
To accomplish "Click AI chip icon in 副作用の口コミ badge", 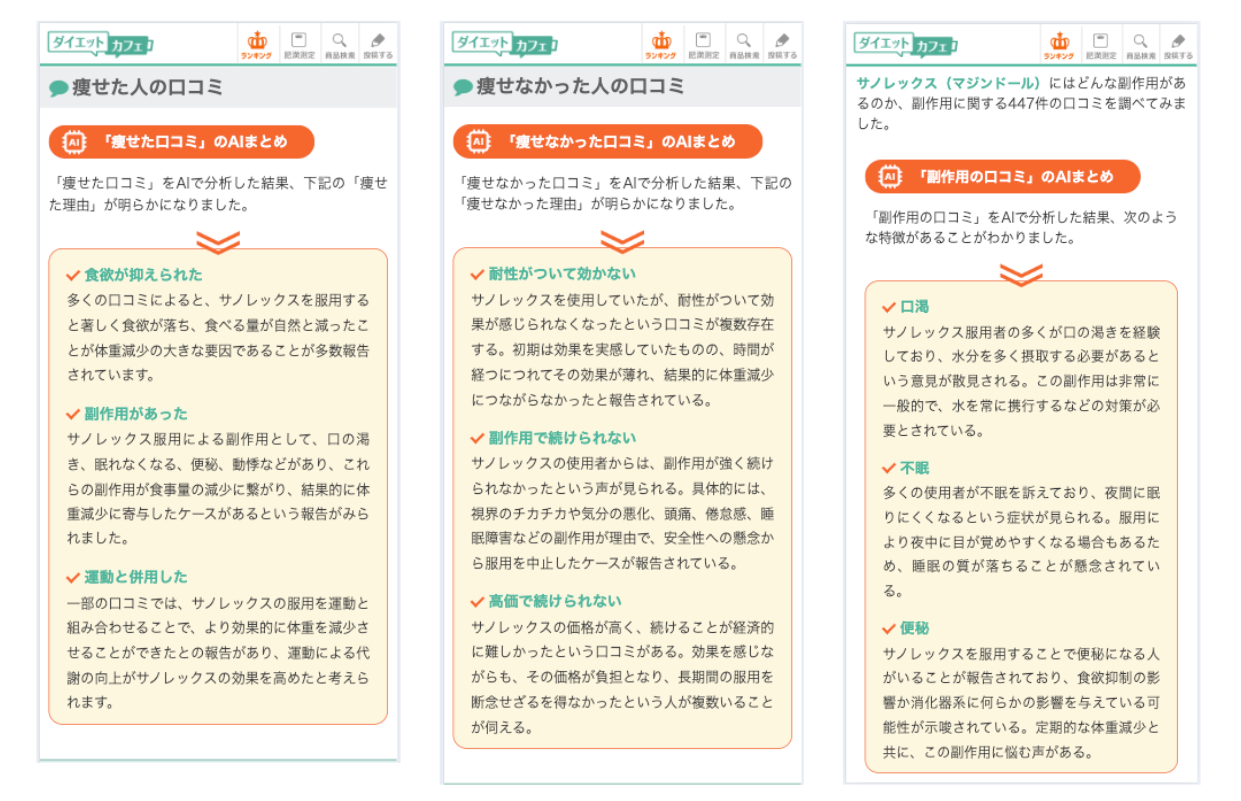I will tap(889, 177).
